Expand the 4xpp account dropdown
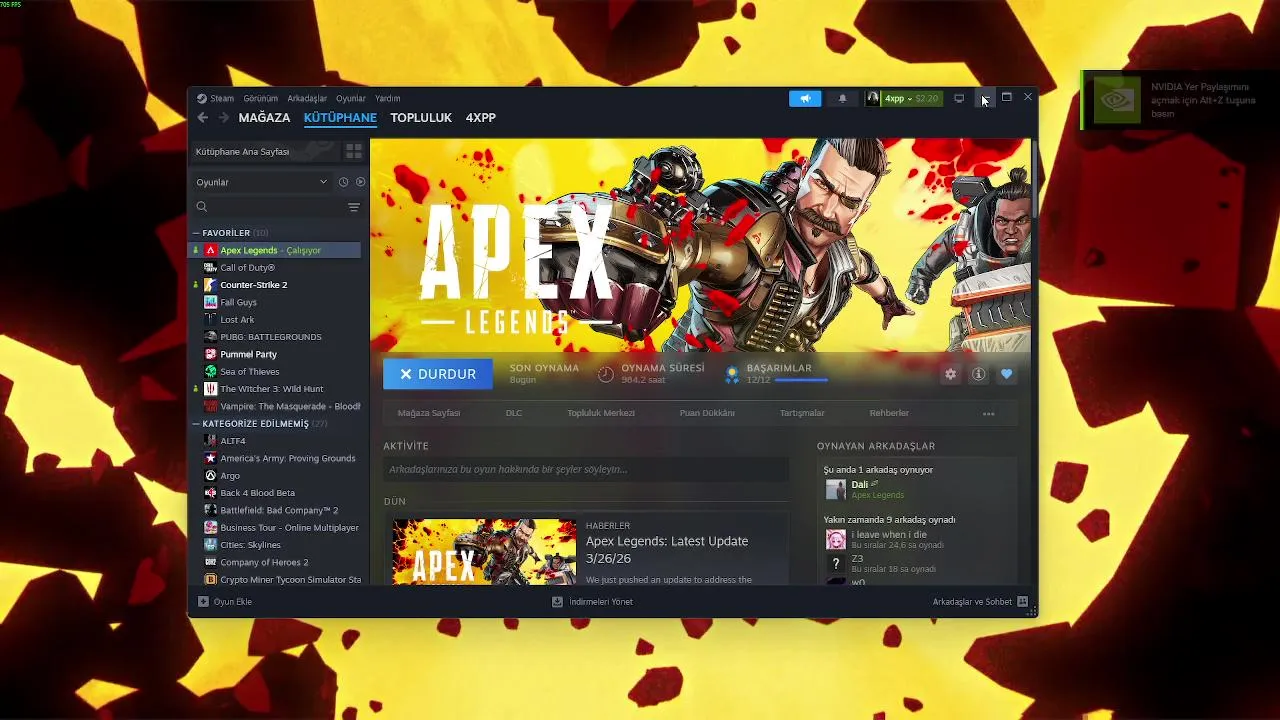 pyautogui.click(x=903, y=98)
